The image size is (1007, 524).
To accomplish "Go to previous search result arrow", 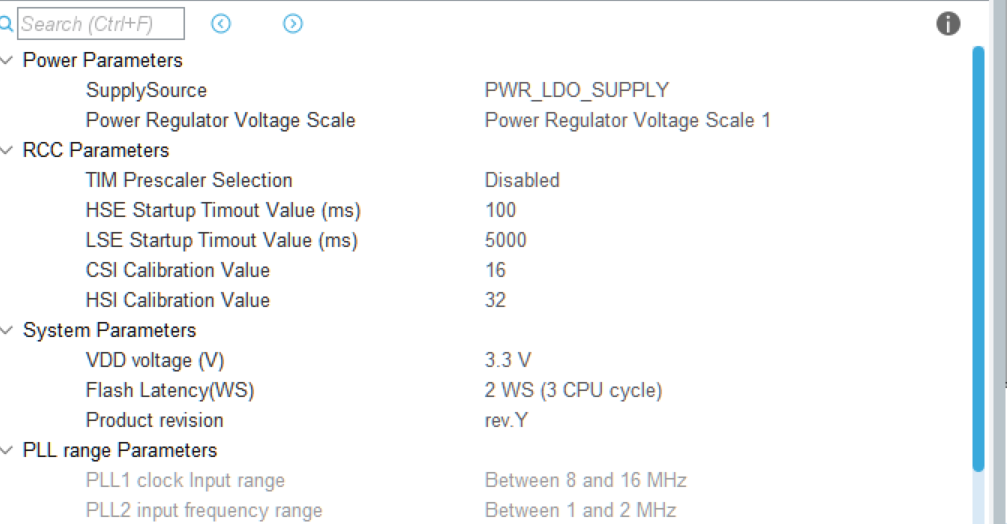I will click(221, 24).
